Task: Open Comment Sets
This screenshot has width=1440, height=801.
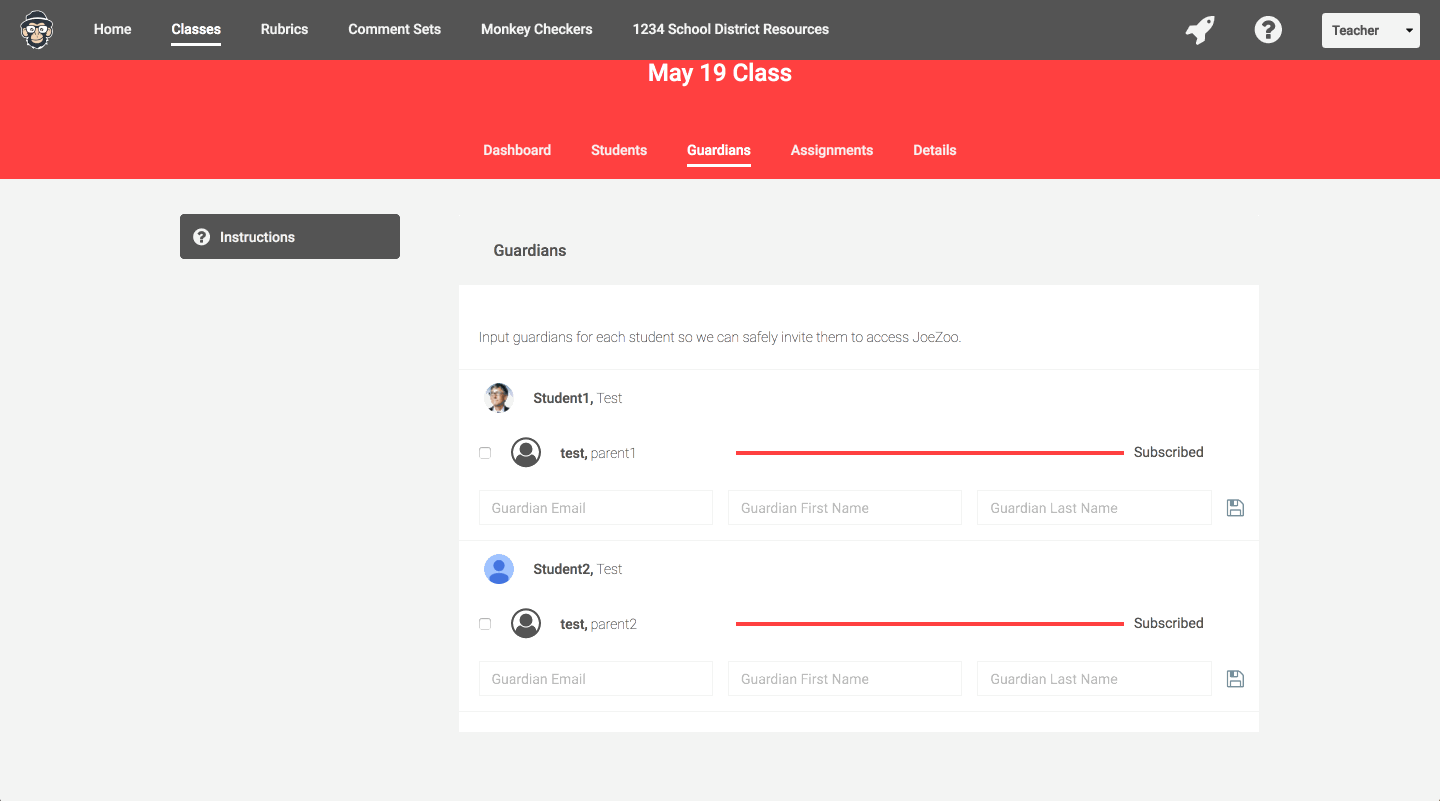Action: (394, 29)
